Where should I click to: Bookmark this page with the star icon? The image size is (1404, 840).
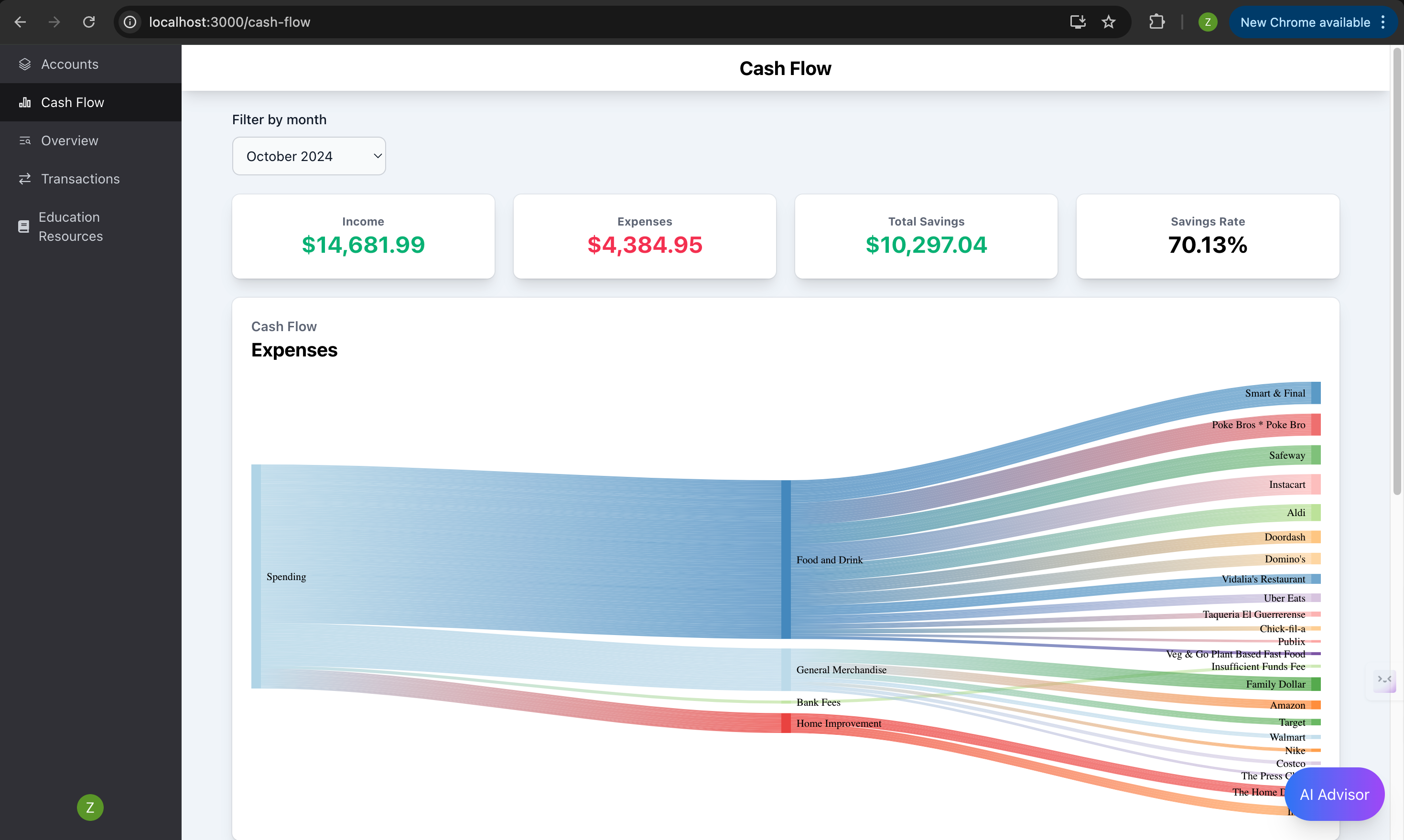1108,22
